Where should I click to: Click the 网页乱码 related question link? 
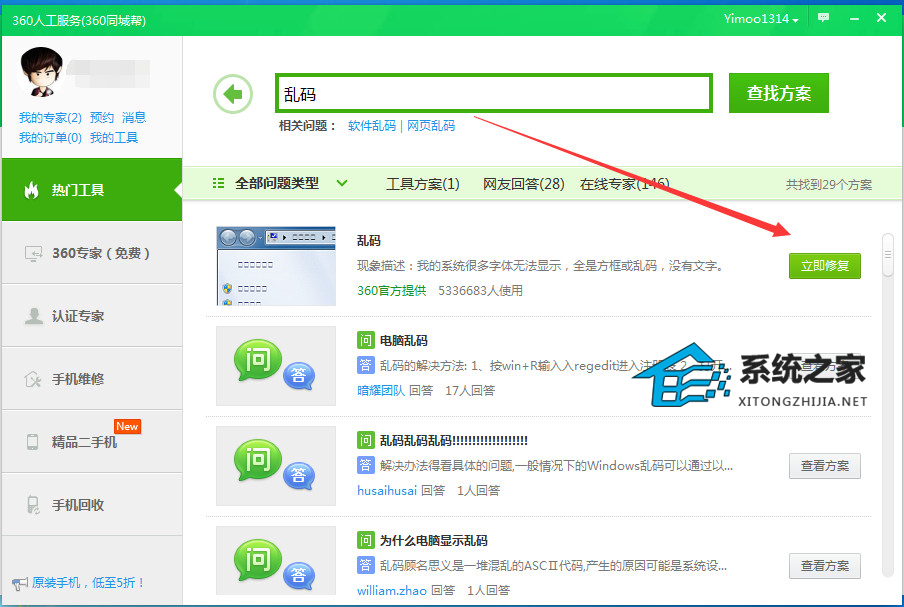tap(431, 126)
